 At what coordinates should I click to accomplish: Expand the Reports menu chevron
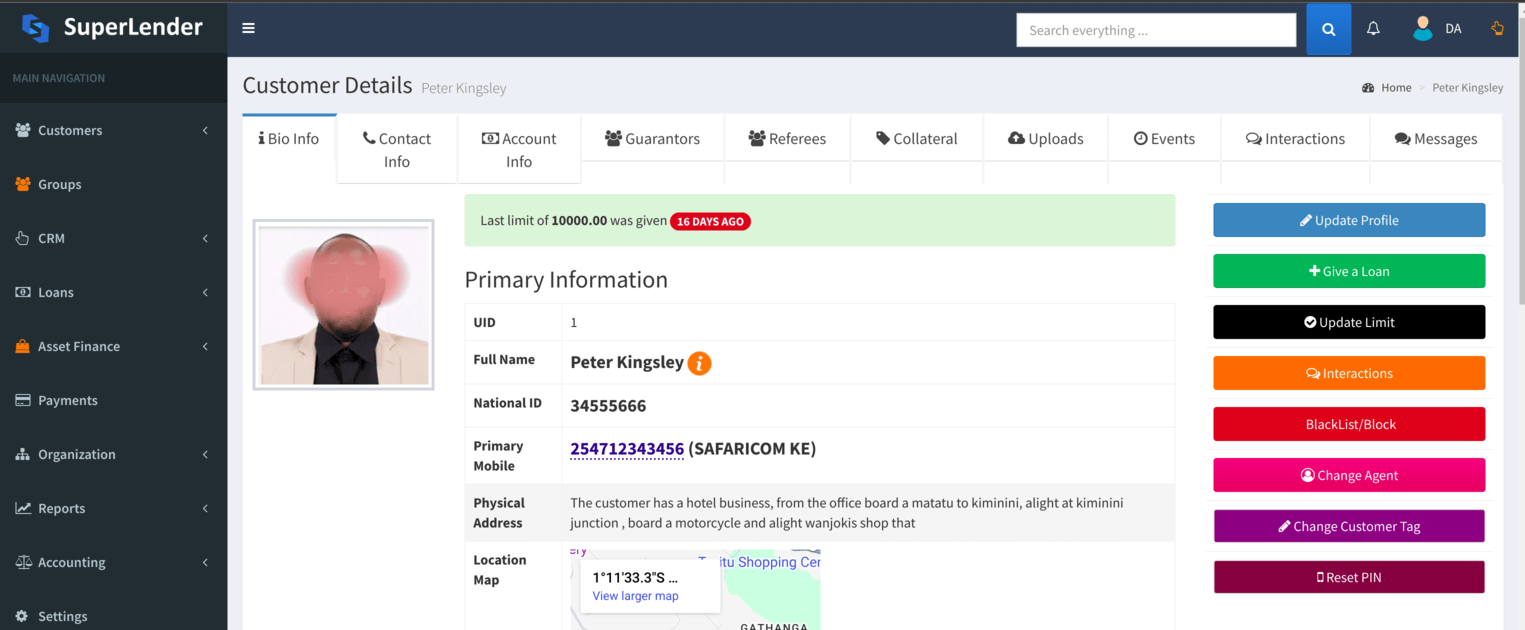205,509
